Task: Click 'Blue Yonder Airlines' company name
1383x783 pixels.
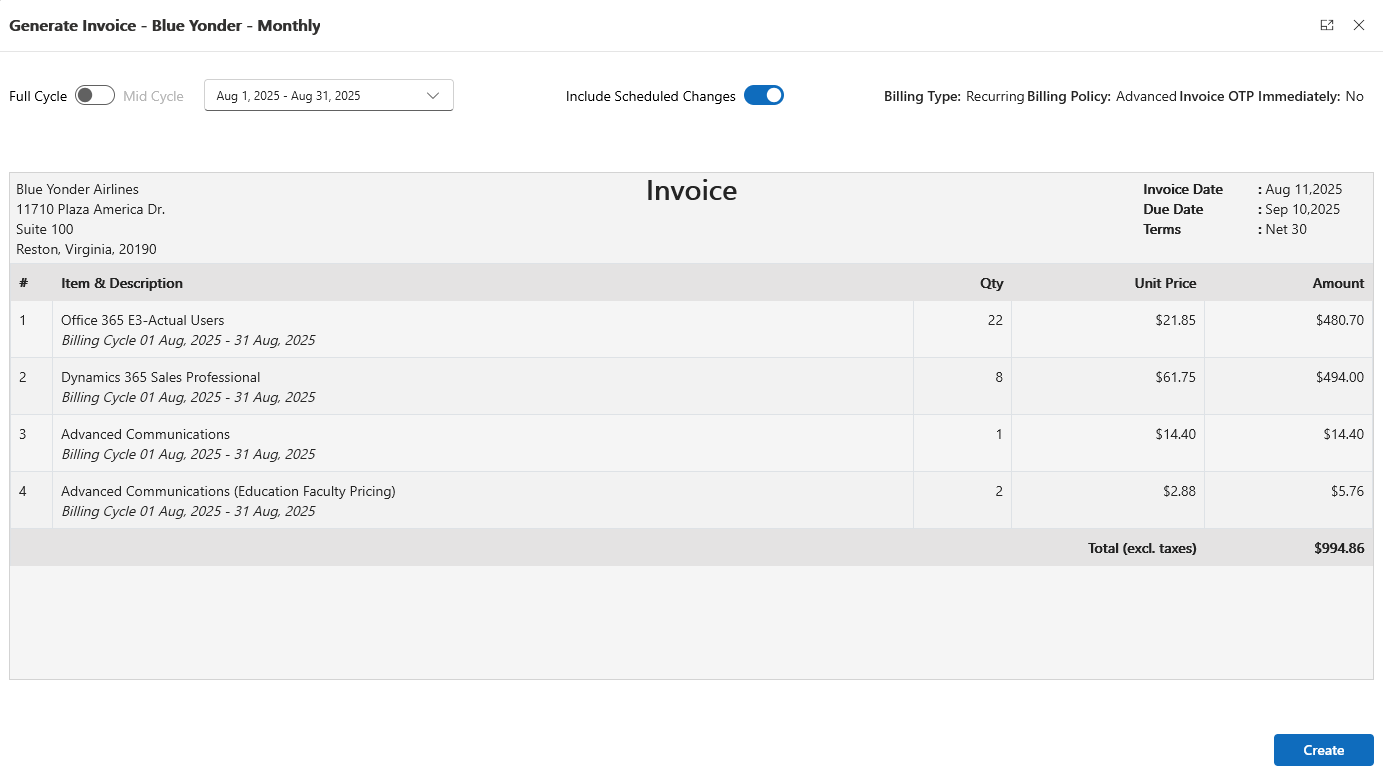Action: [x=77, y=189]
